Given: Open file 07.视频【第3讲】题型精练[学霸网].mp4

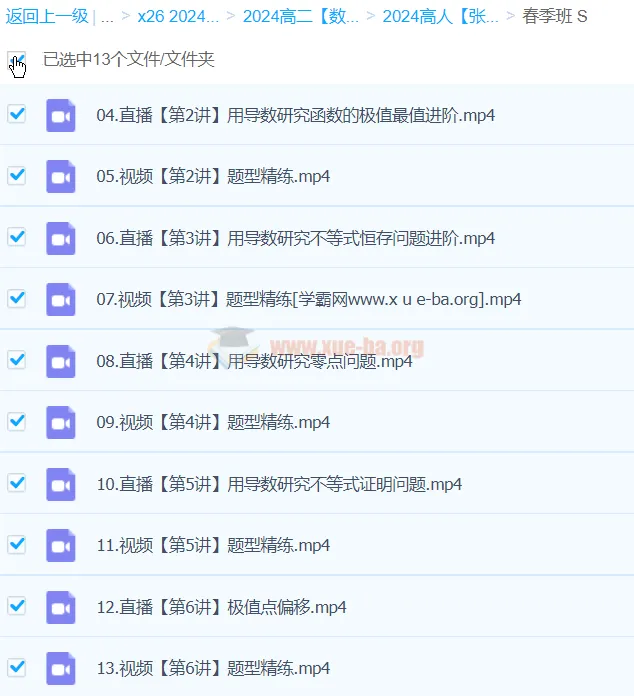Looking at the screenshot, I should [309, 300].
